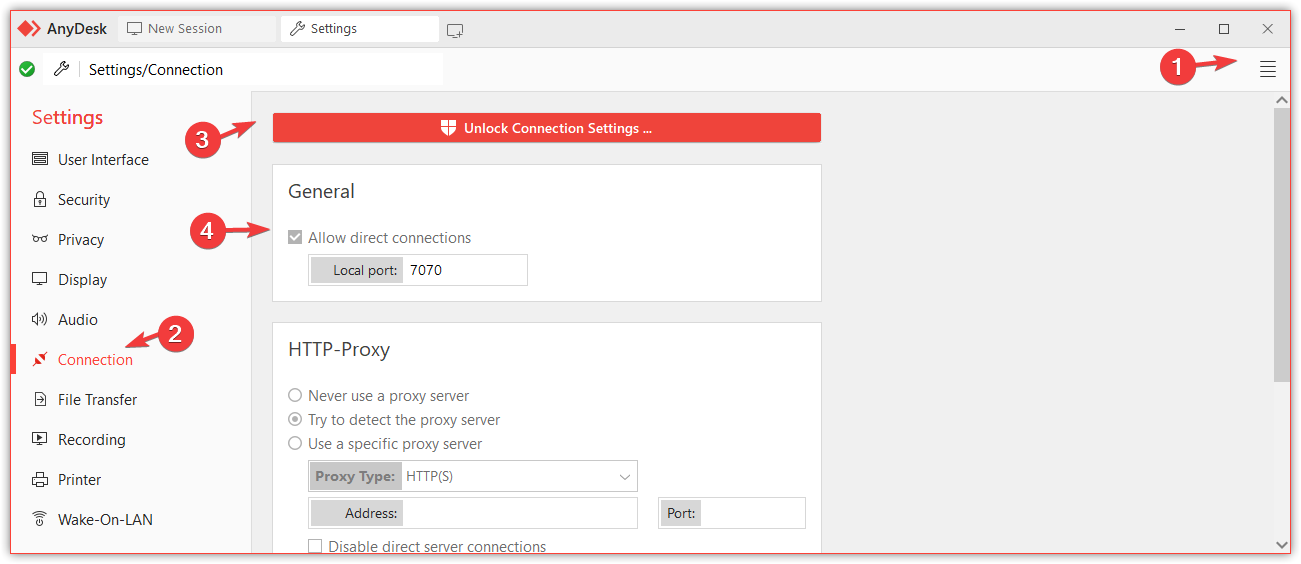This screenshot has width=1301, height=564.
Task: Select Never use a proxy server
Action: point(295,396)
